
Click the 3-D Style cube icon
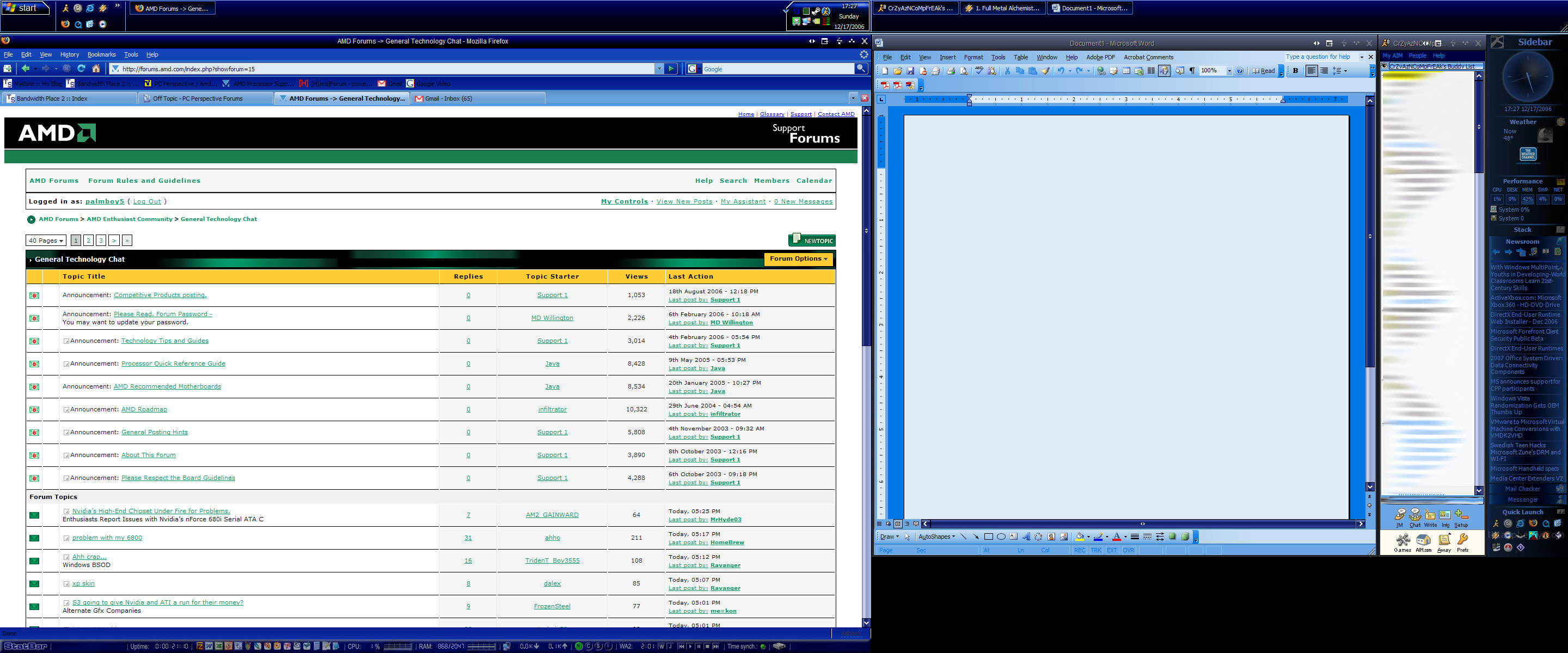click(x=1185, y=537)
